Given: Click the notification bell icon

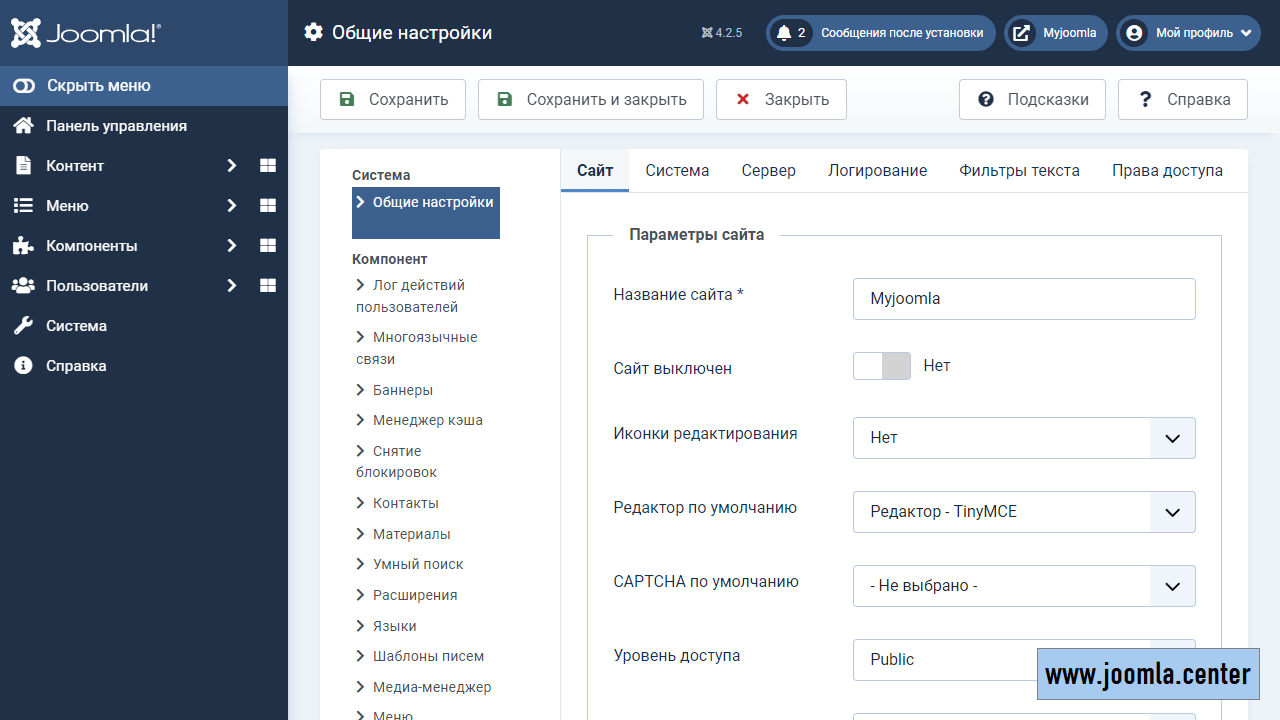Looking at the screenshot, I should (784, 33).
